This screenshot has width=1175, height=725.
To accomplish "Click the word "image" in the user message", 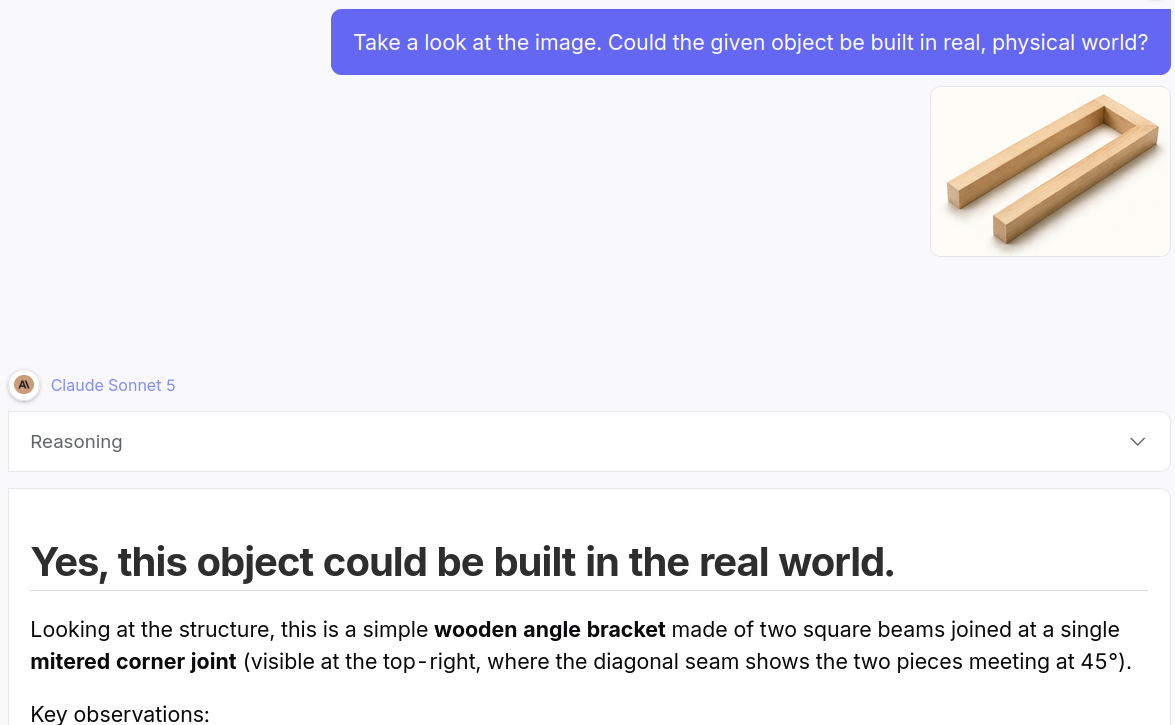I will tap(567, 43).
